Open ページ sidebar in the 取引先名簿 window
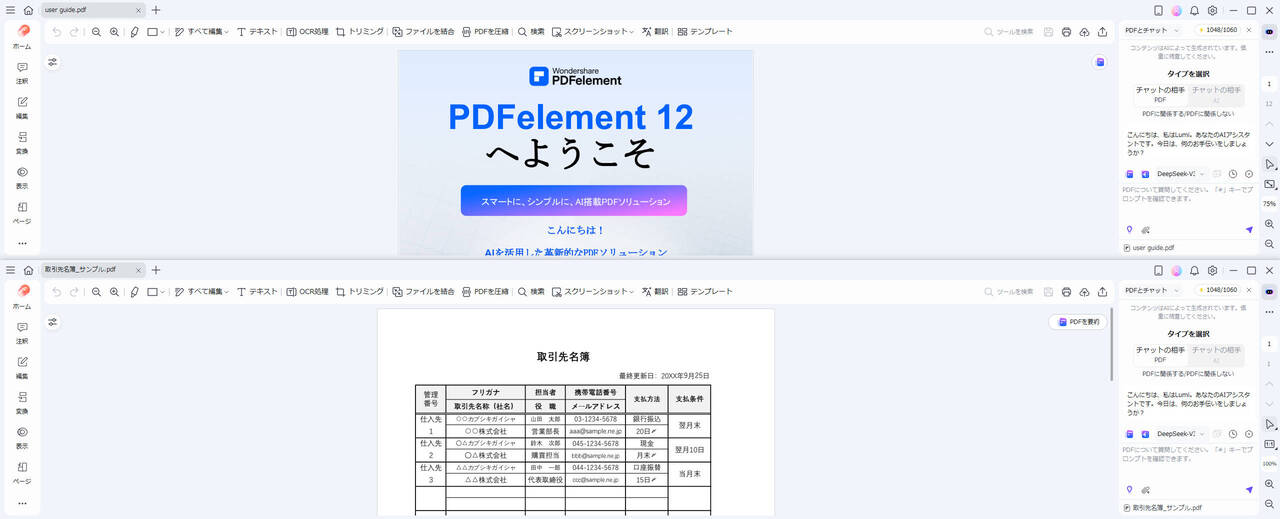The width and height of the screenshot is (1280, 519). tap(22, 472)
